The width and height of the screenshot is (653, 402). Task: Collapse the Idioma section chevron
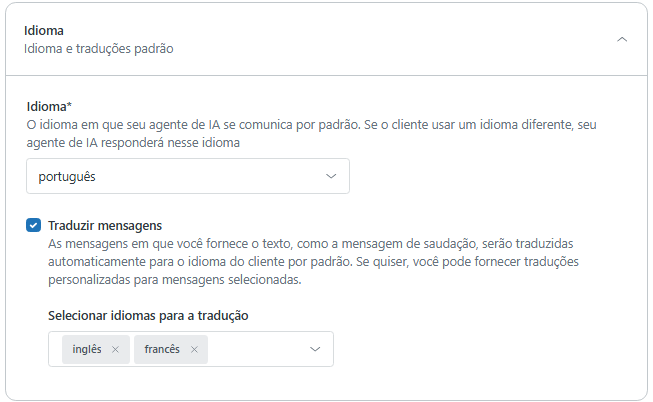(x=622, y=40)
